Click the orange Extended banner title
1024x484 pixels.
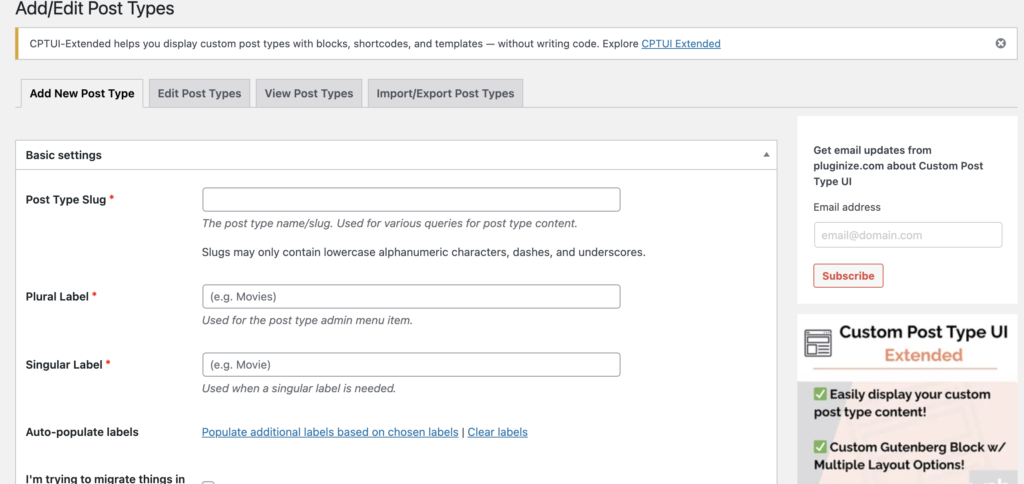(x=923, y=355)
